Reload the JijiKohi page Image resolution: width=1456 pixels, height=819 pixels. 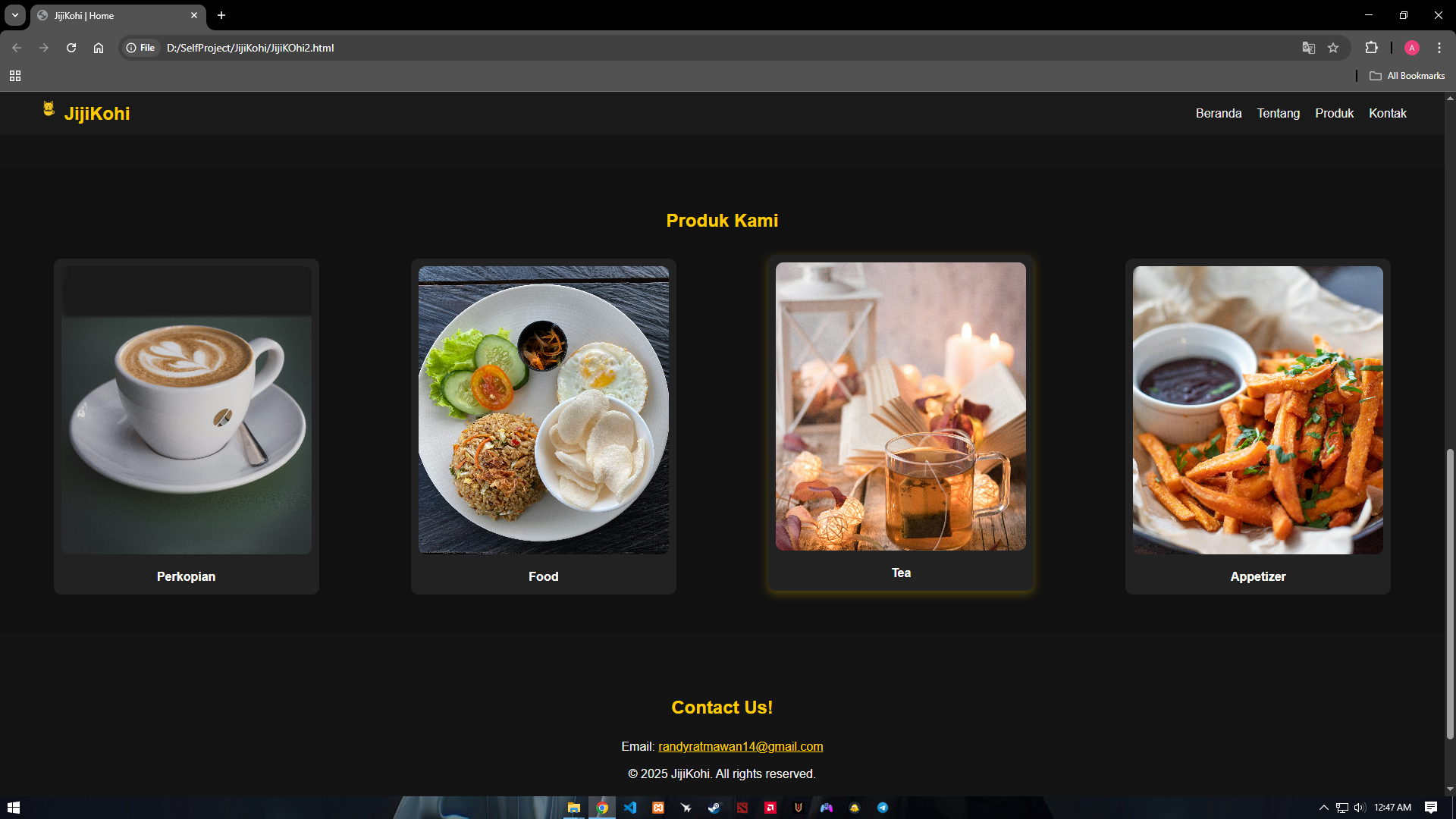coord(71,48)
